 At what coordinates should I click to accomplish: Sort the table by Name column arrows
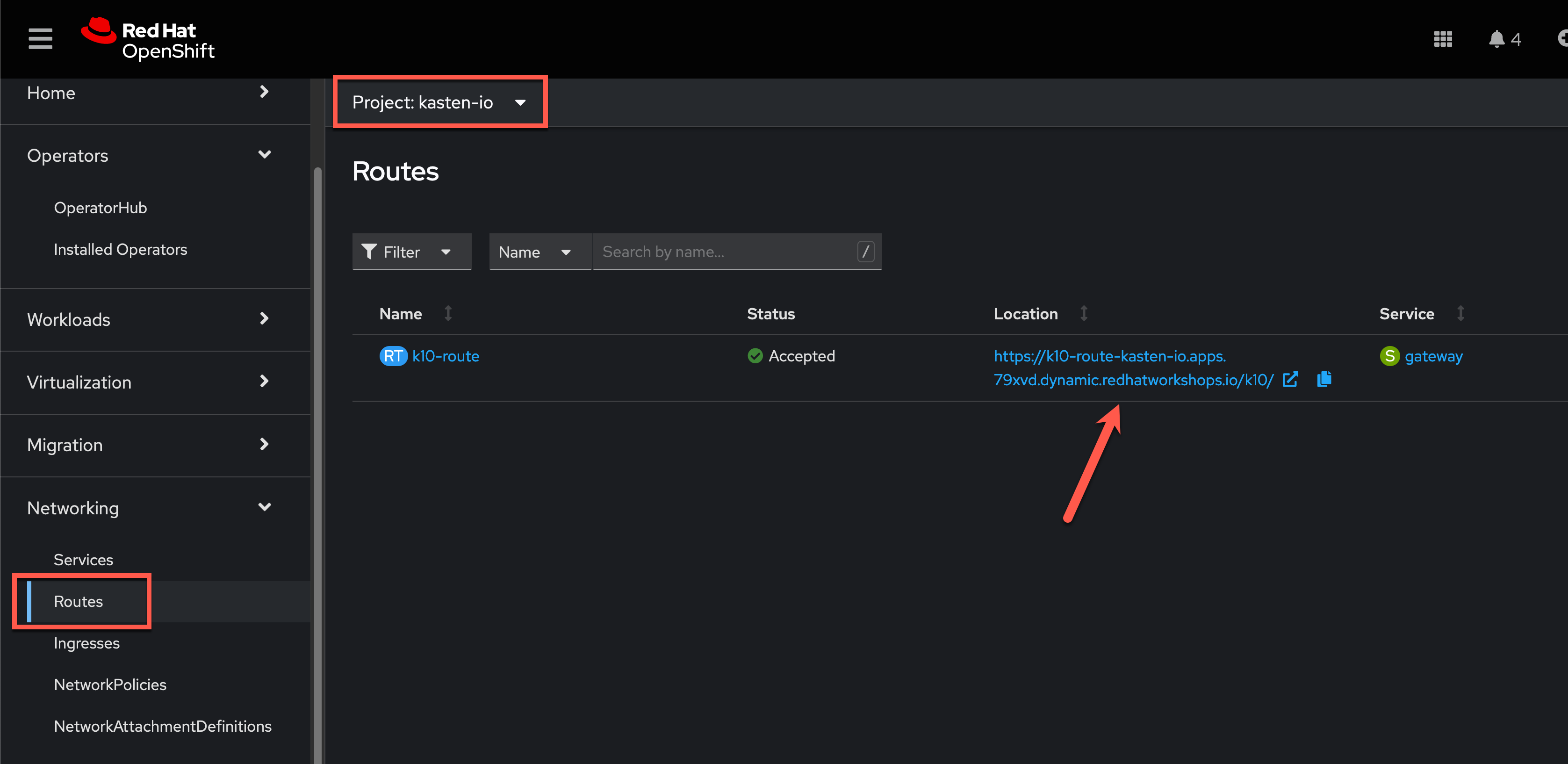(448, 314)
